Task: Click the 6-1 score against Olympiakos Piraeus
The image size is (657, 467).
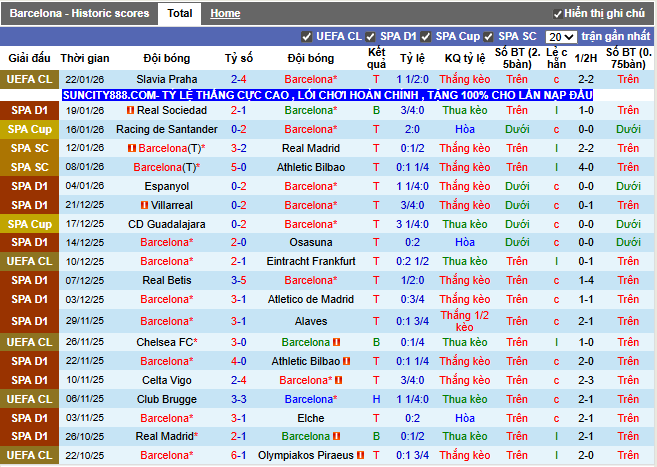Action: click(239, 455)
